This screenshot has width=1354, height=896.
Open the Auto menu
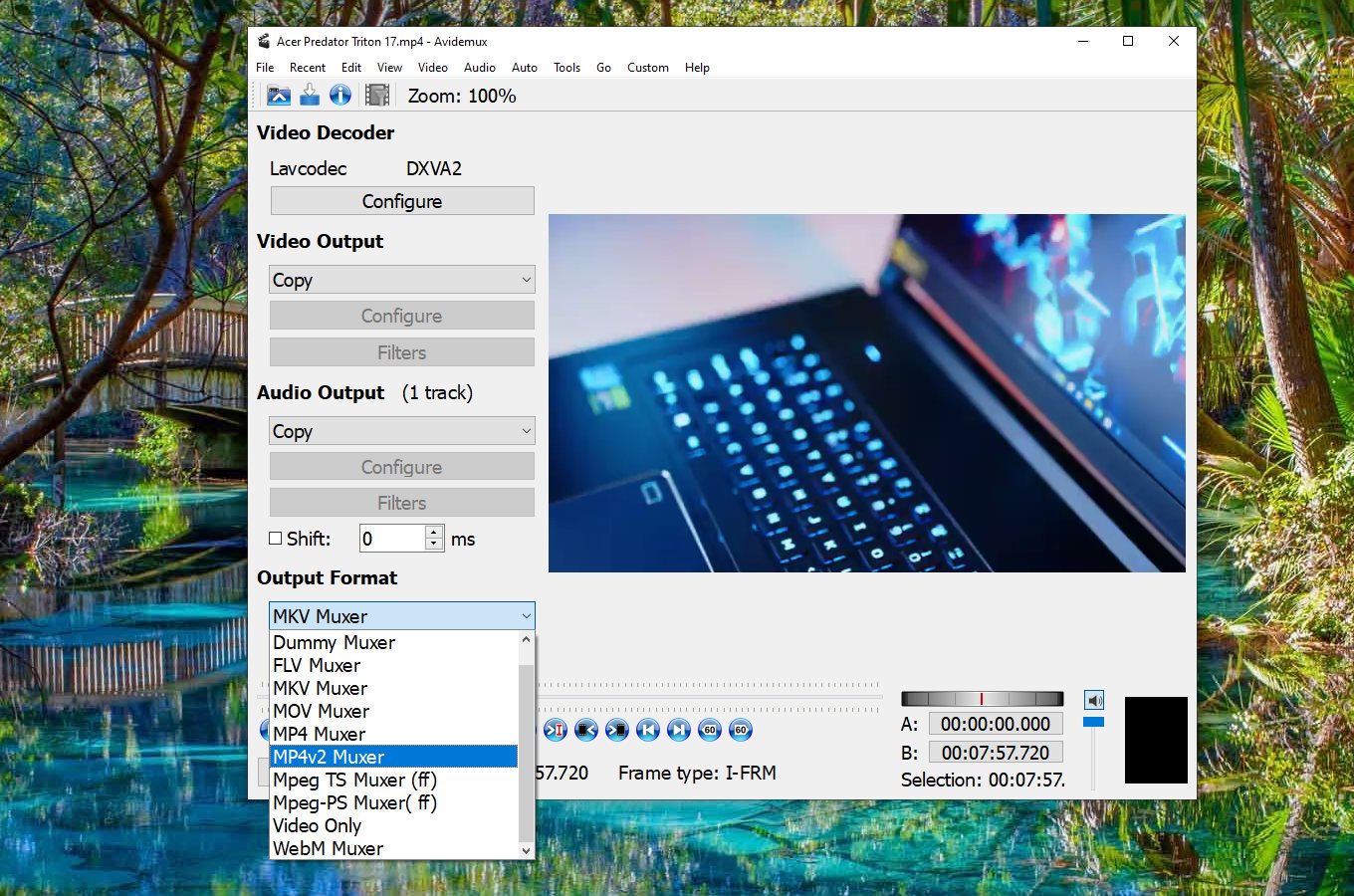(x=525, y=68)
